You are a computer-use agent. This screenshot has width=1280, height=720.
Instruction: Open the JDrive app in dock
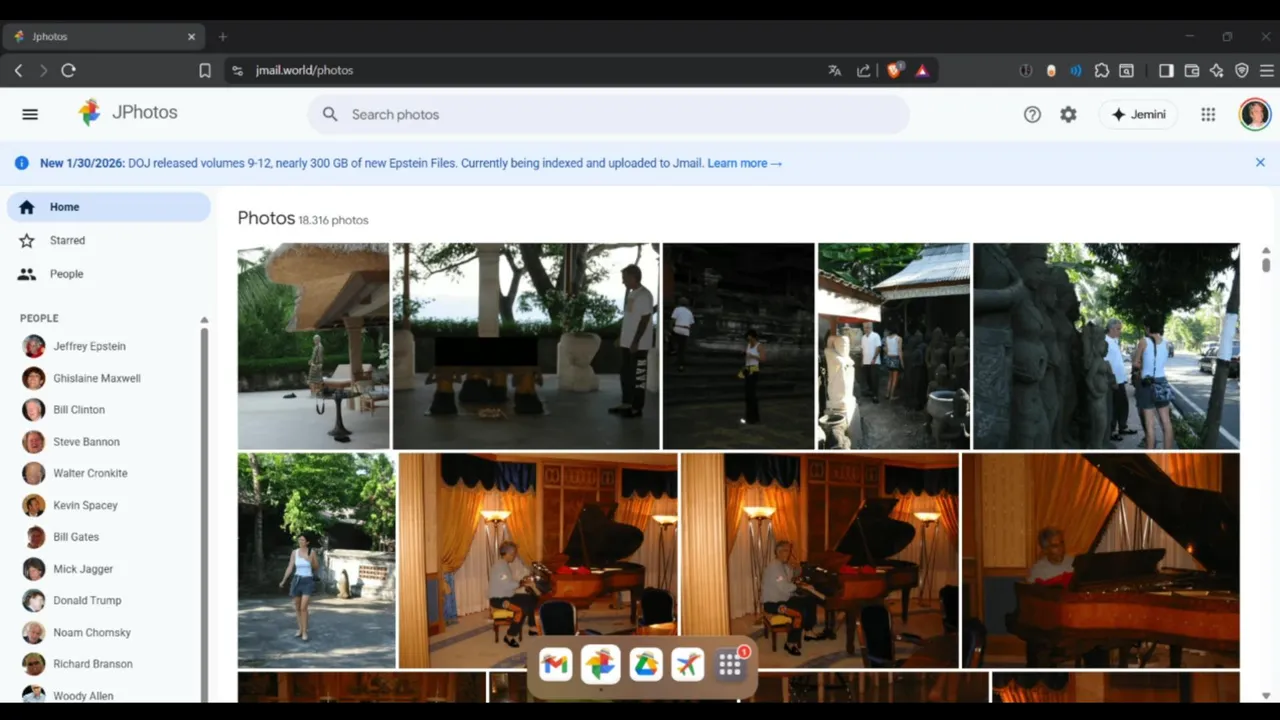click(645, 665)
